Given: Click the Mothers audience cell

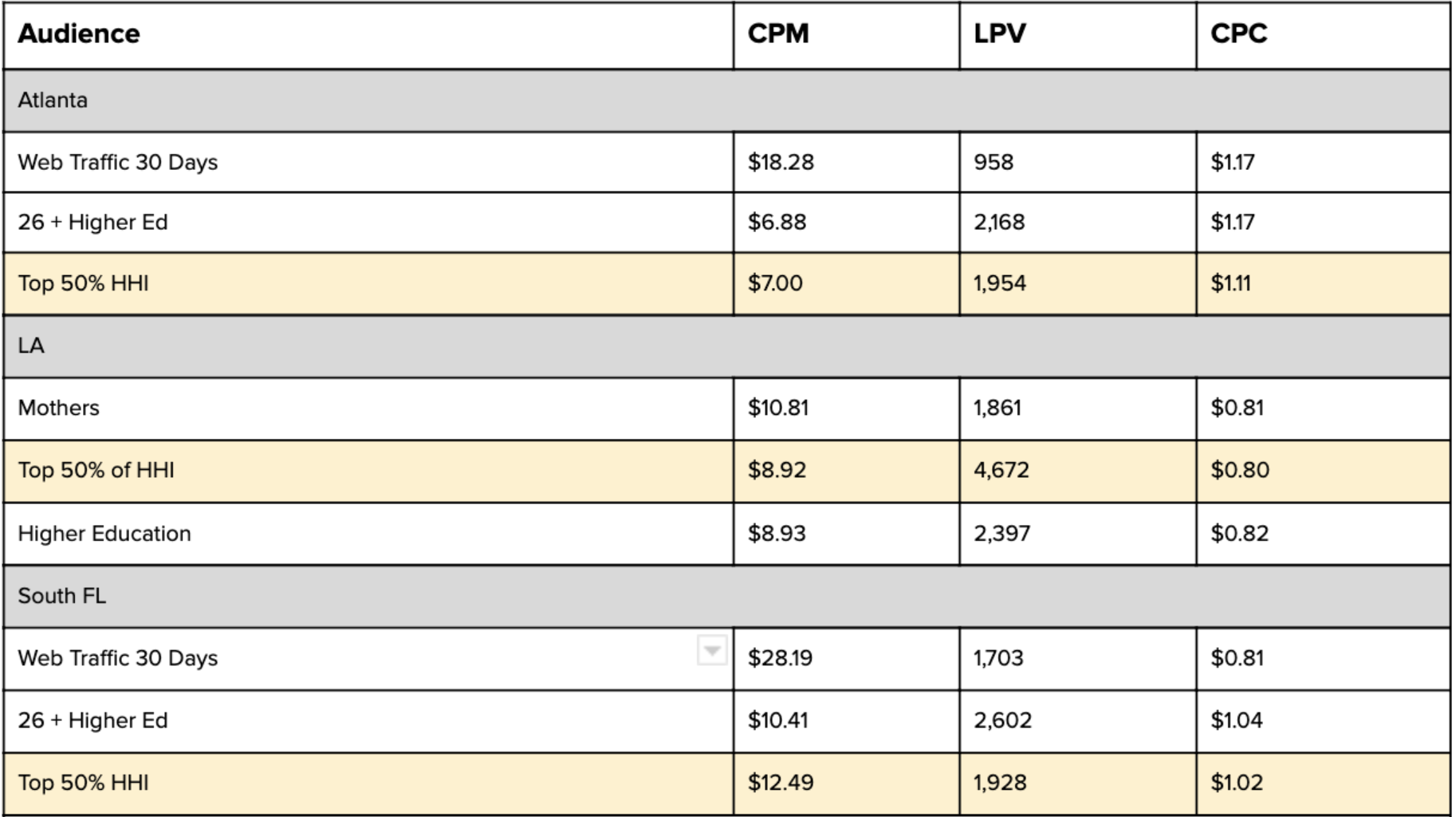Looking at the screenshot, I should pyautogui.click(x=59, y=408).
